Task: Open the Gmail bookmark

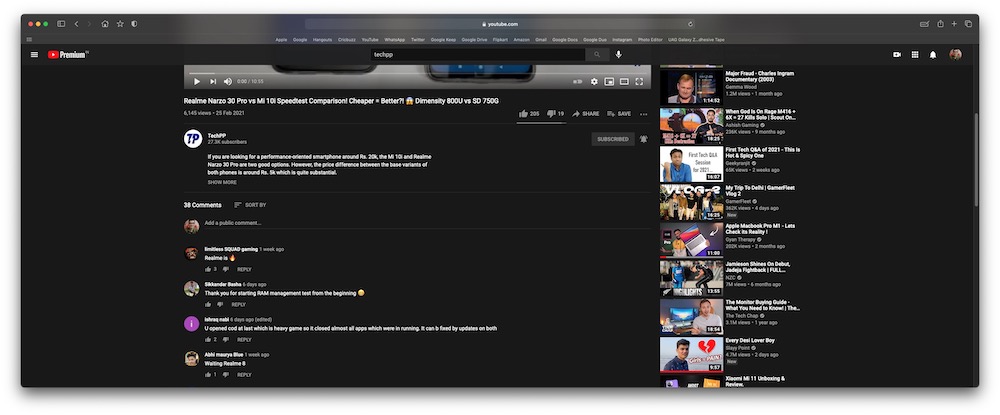Action: (541, 40)
